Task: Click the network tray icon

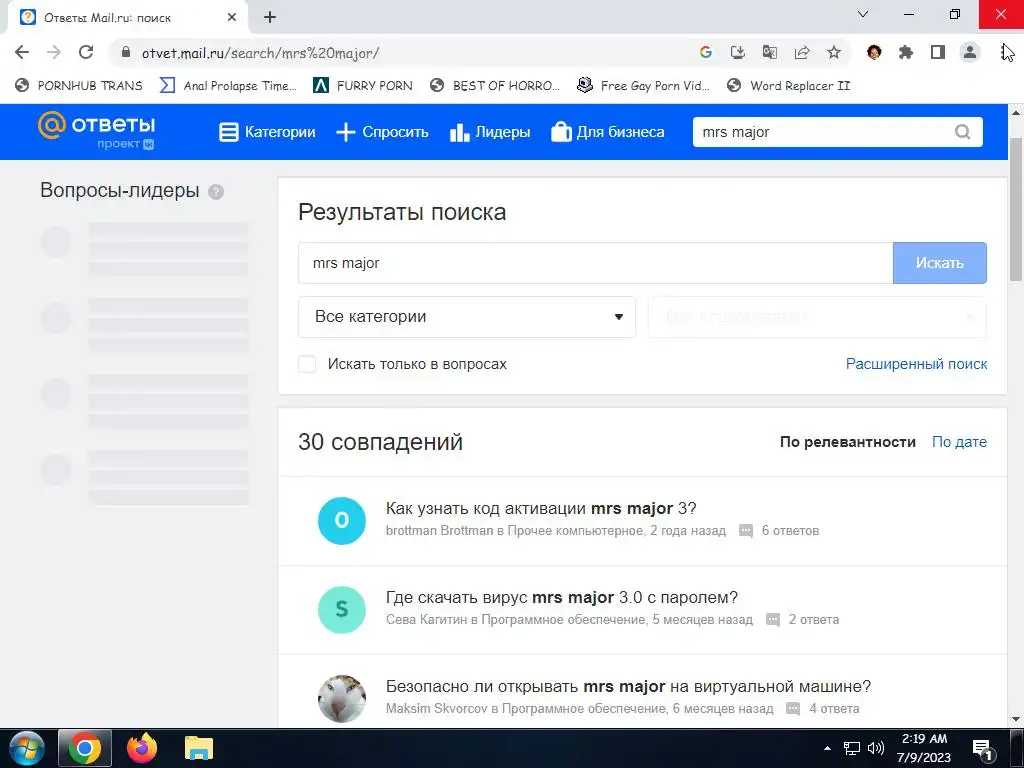Action: point(852,748)
